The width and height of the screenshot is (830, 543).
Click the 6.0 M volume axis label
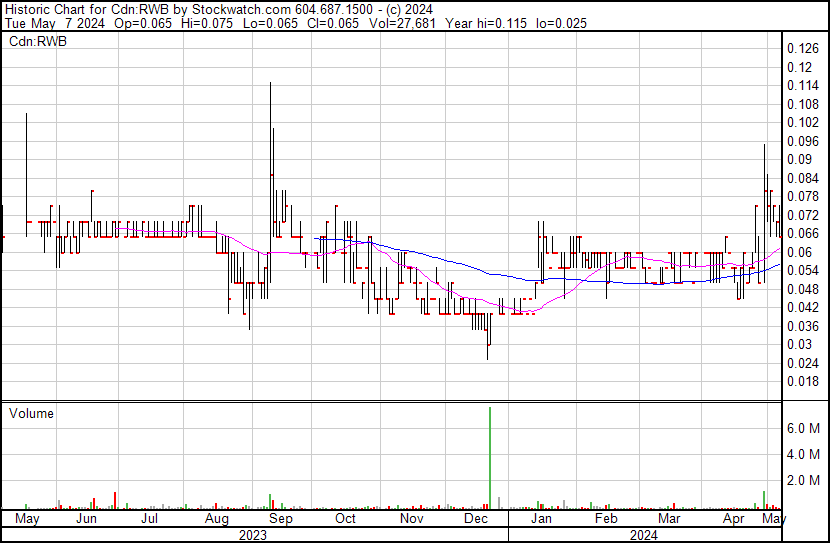pos(804,427)
